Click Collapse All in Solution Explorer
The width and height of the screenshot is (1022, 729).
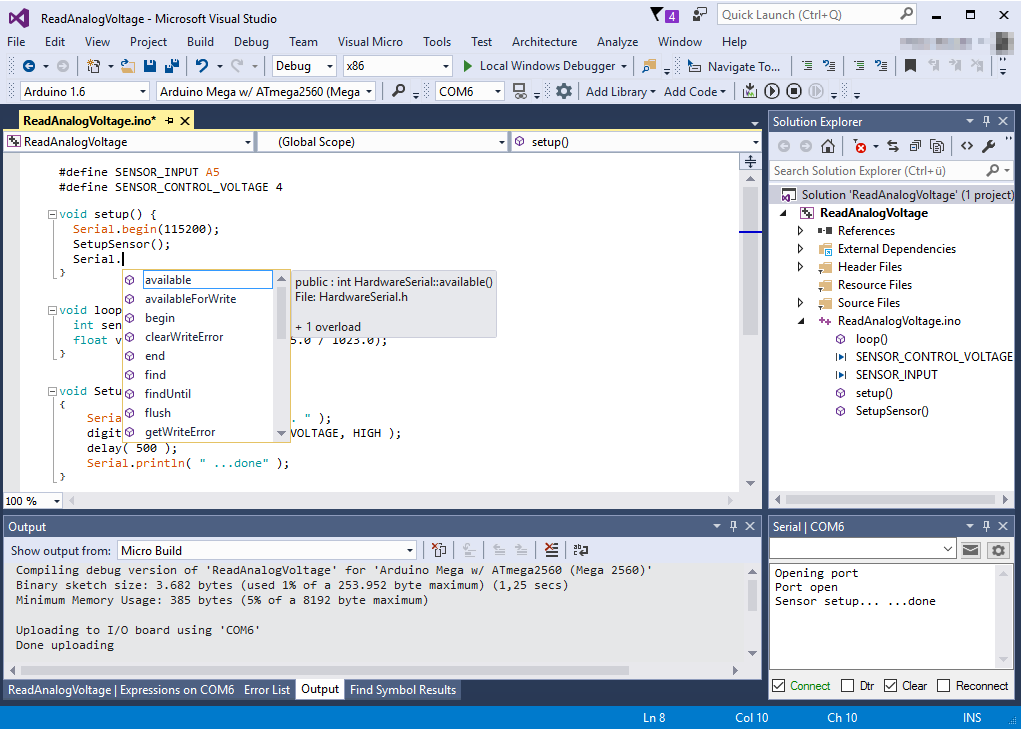pyautogui.click(x=915, y=146)
